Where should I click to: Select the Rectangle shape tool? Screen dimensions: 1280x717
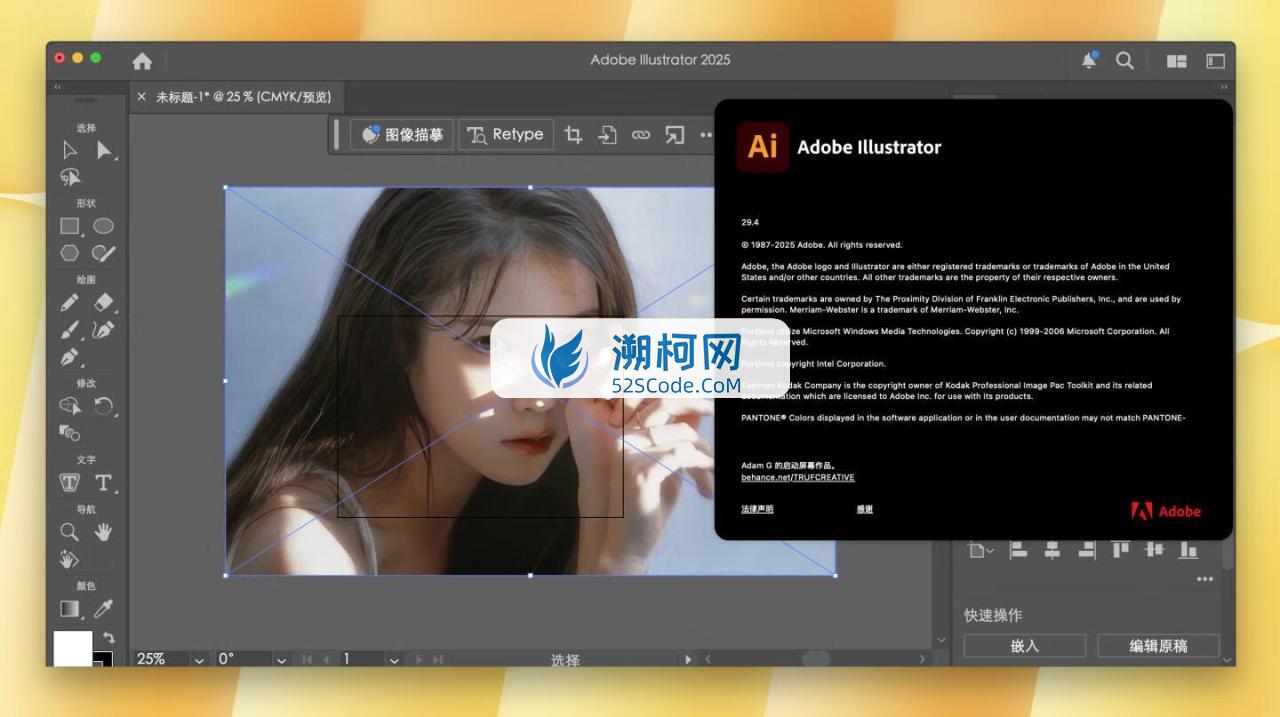[x=70, y=226]
